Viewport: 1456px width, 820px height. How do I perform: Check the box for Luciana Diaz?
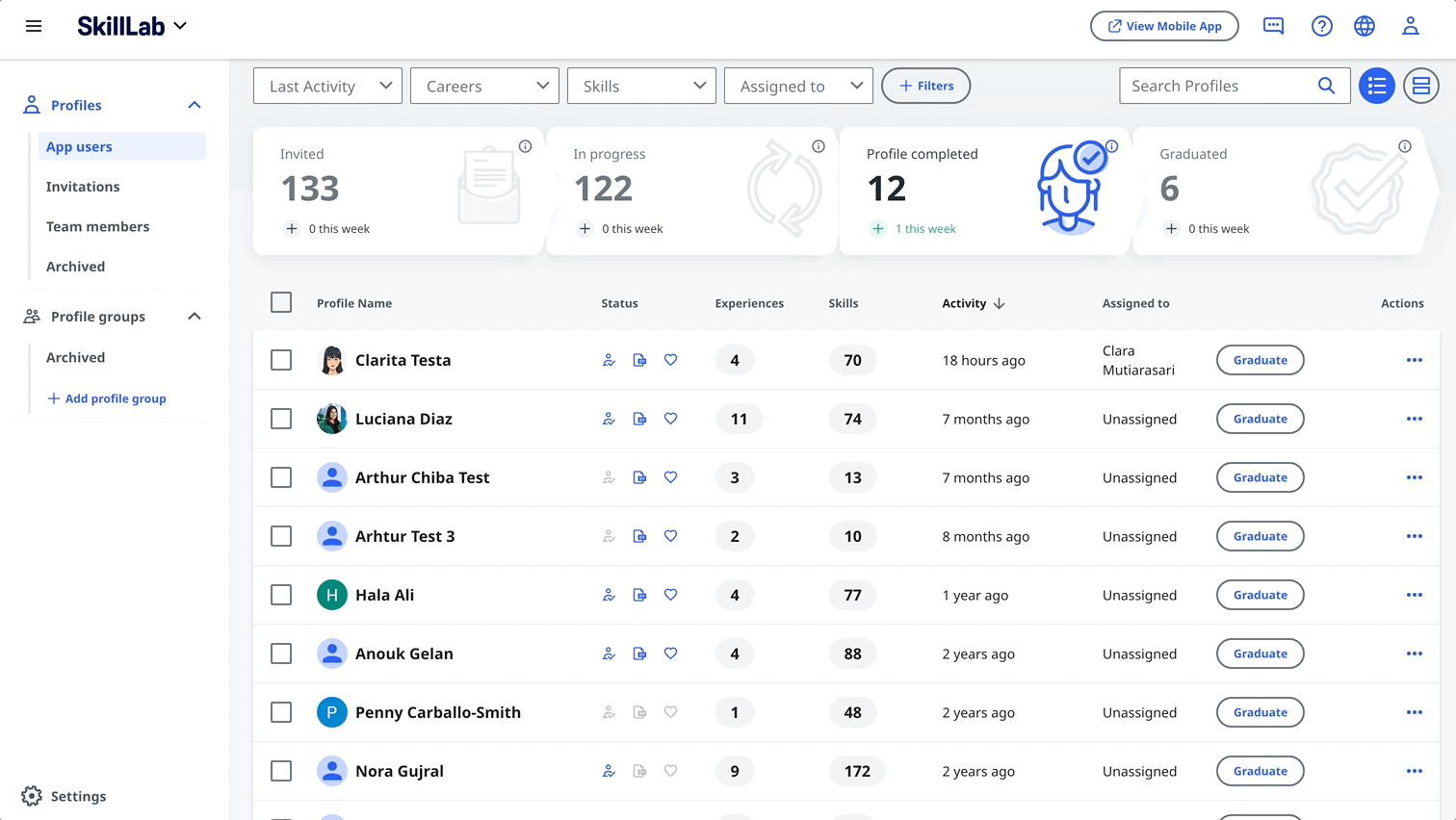click(281, 419)
